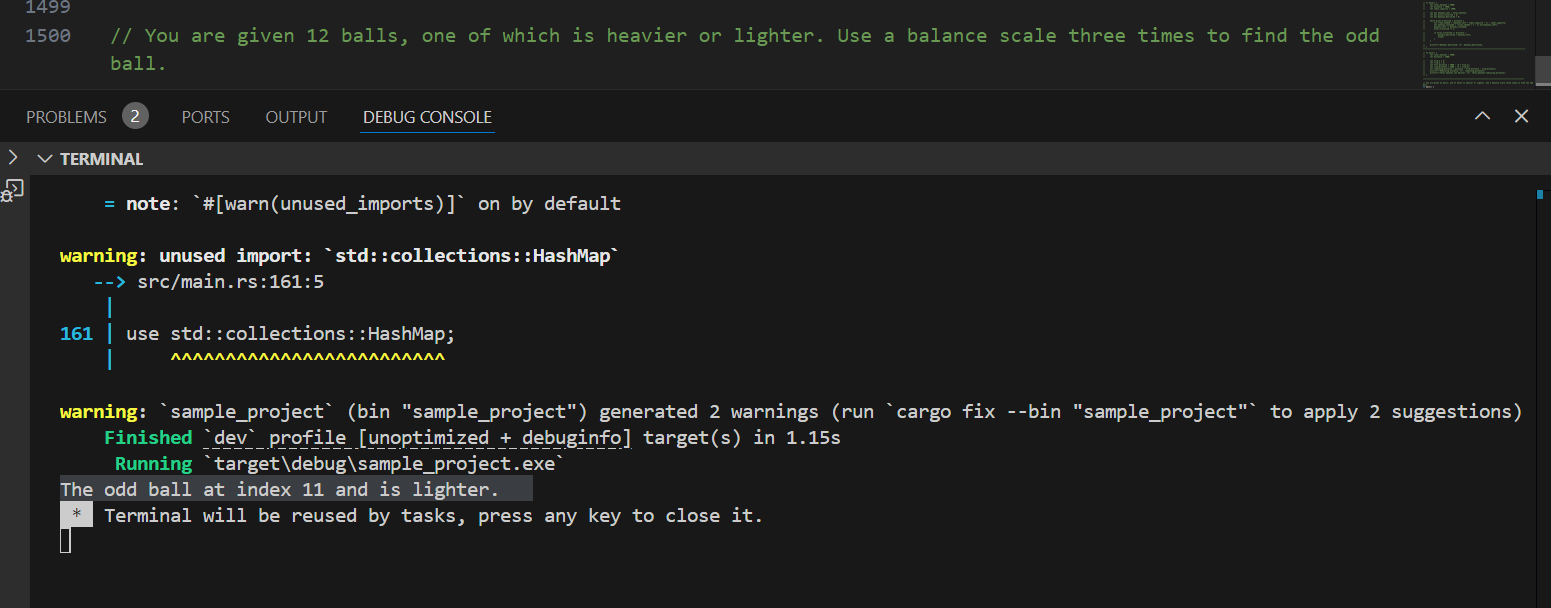Click the editor vertical scrollbar thumb
The height and width of the screenshot is (608, 1551).
[x=1543, y=67]
